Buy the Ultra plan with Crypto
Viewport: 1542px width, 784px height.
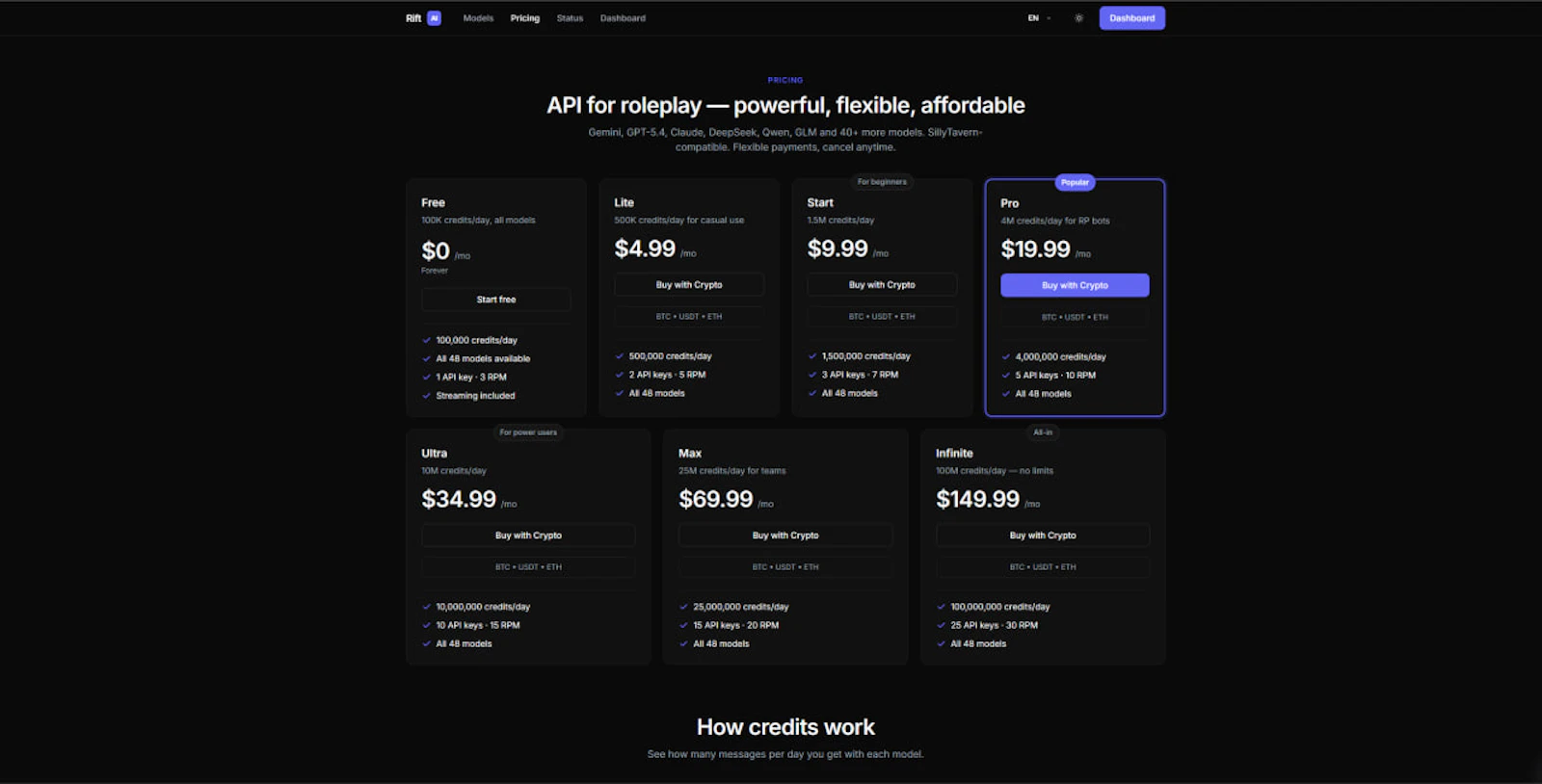click(528, 536)
